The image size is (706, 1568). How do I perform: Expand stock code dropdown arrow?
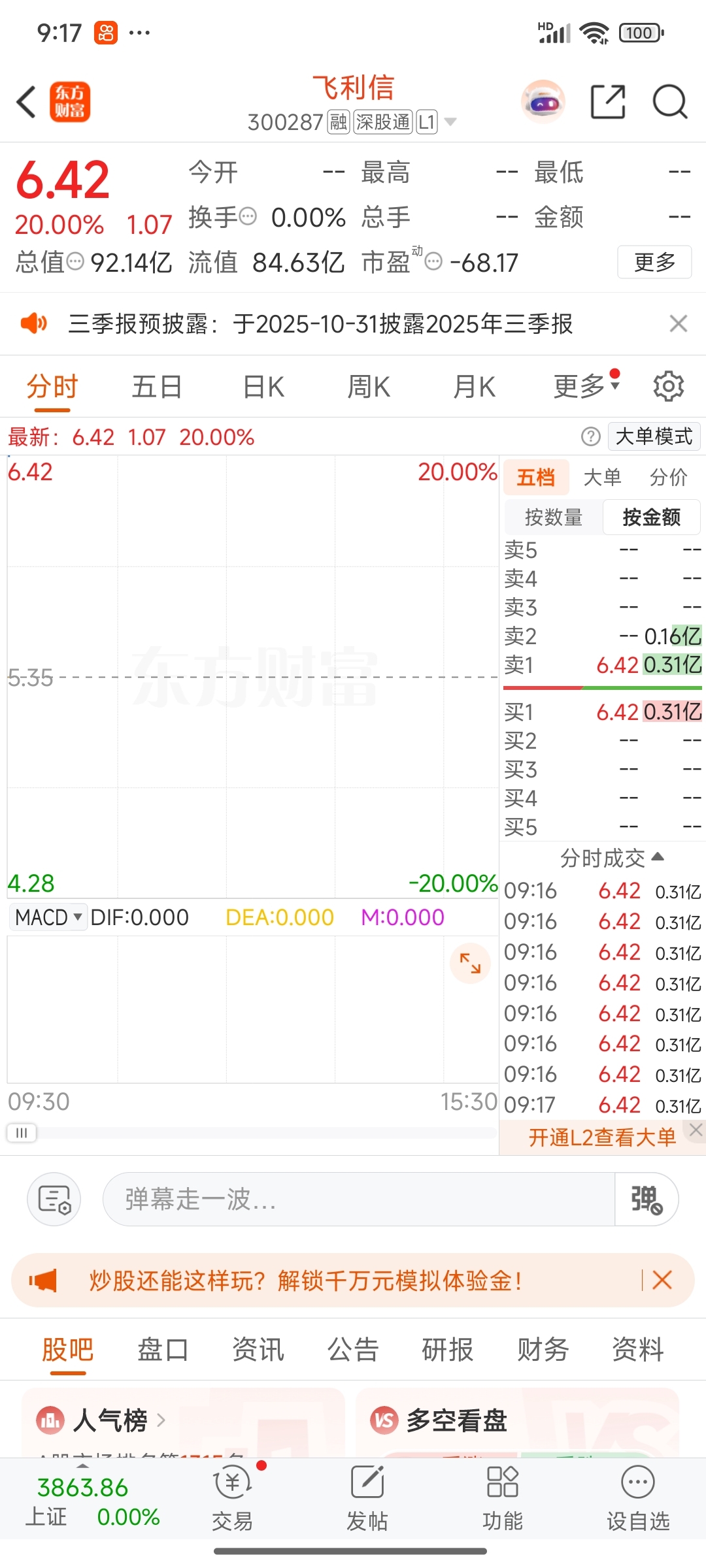pos(450,122)
